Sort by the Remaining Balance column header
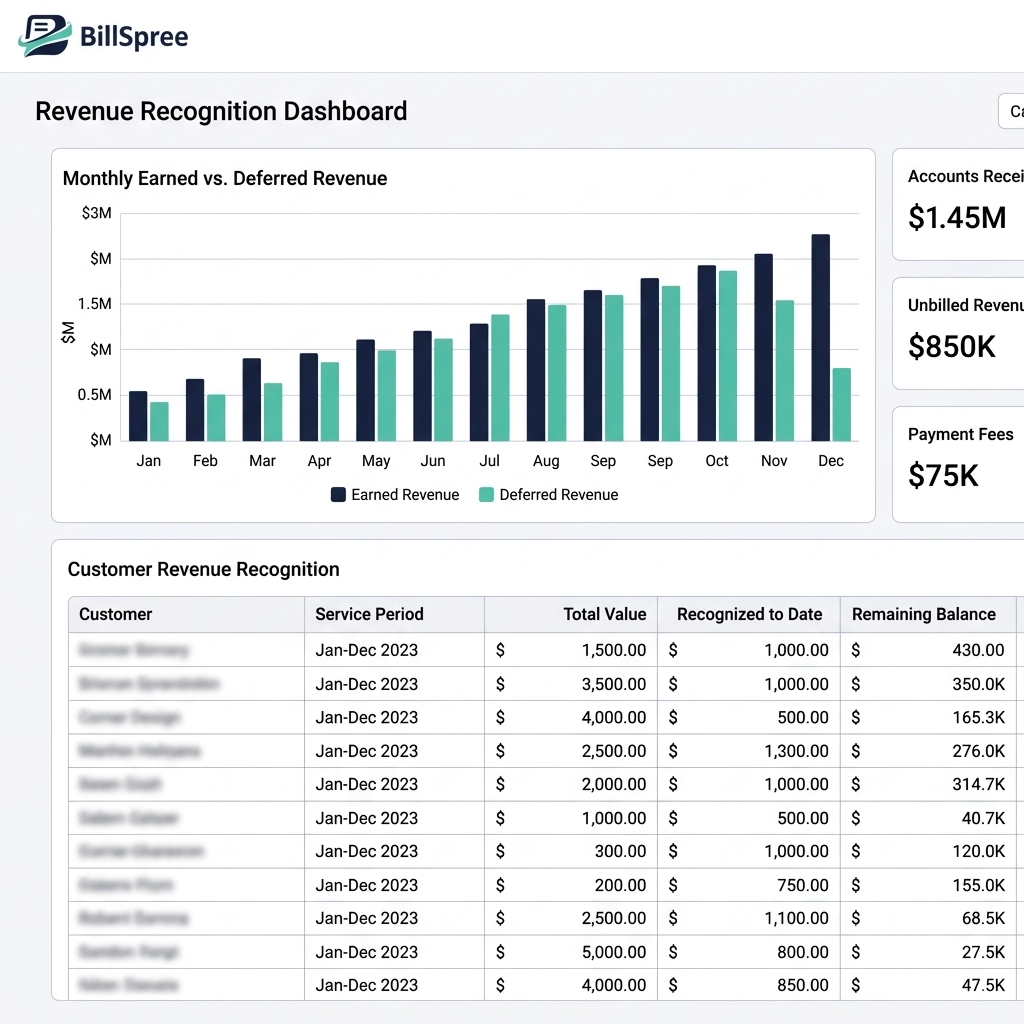This screenshot has height=1024, width=1024. [x=928, y=614]
